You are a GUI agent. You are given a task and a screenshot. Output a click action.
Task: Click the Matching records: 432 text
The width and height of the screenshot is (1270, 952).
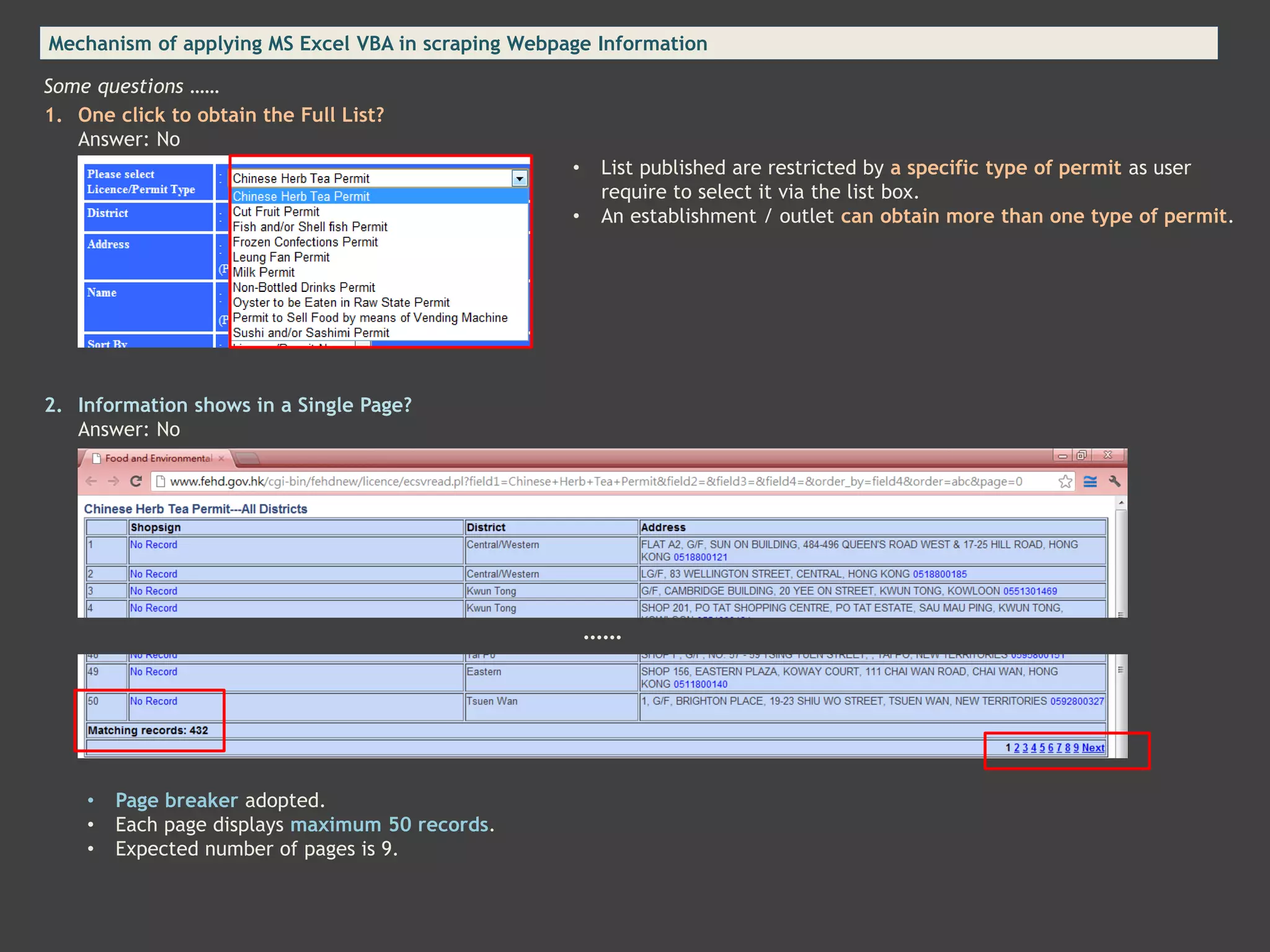148,730
